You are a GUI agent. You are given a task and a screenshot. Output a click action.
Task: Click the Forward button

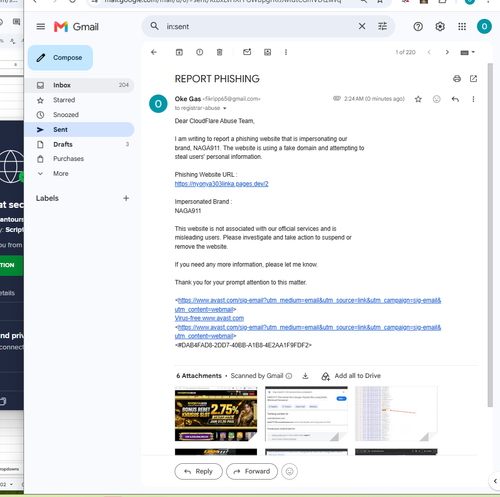252,471
